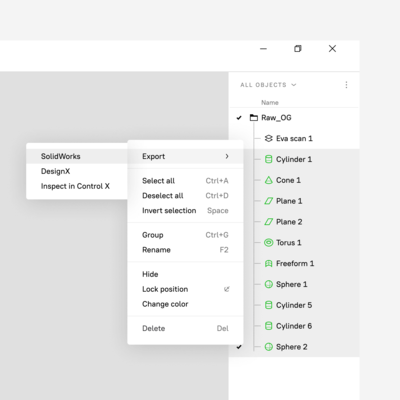
Task: Open the Export submenu arrow
Action: point(227,156)
